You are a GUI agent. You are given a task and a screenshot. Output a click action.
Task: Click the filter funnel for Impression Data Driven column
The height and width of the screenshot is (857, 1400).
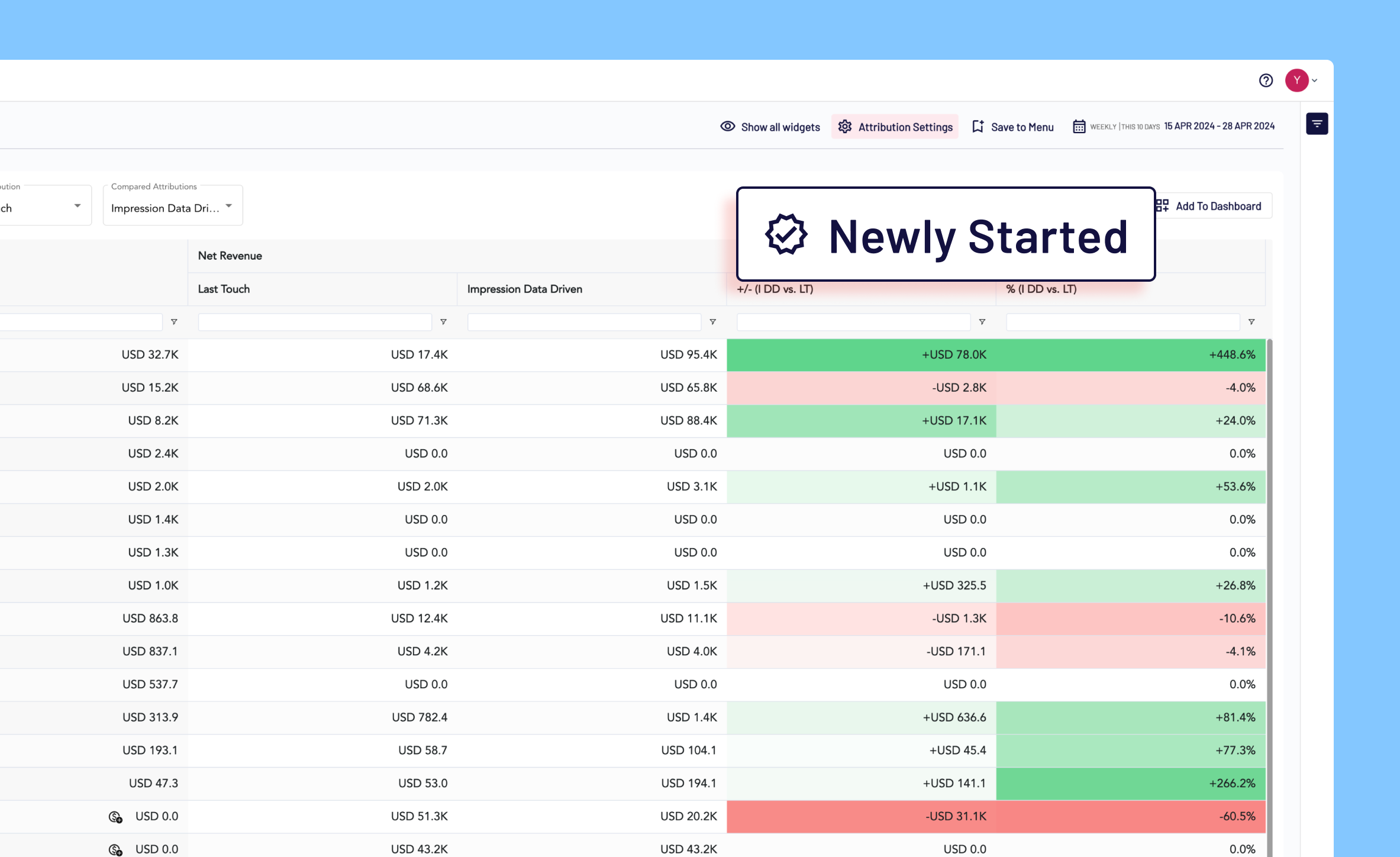pyautogui.click(x=712, y=322)
